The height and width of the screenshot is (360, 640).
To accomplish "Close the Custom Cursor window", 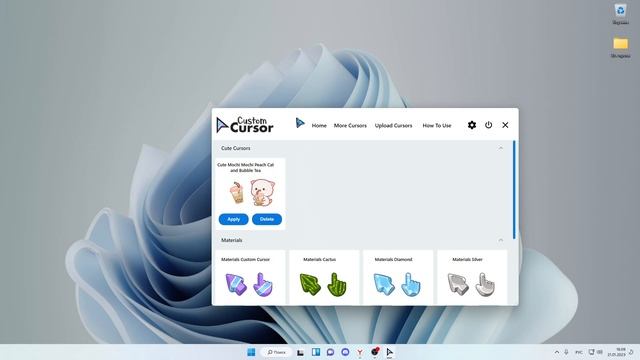I will 505,125.
